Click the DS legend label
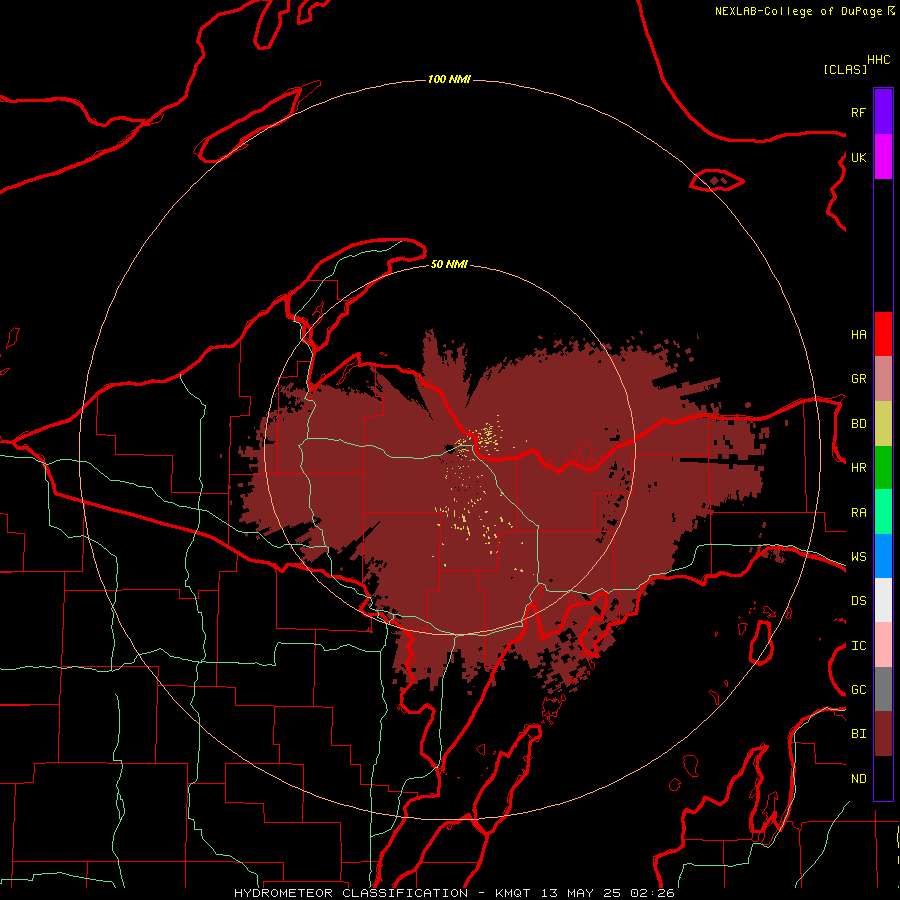The image size is (900, 900). click(x=859, y=601)
